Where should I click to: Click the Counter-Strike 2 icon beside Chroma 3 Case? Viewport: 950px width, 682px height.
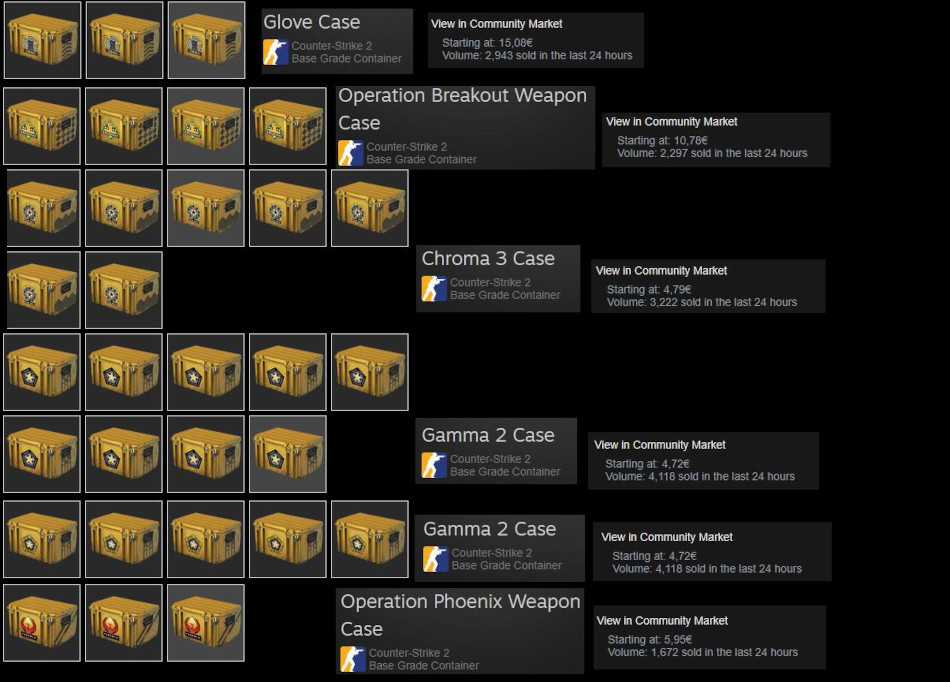tap(434, 289)
